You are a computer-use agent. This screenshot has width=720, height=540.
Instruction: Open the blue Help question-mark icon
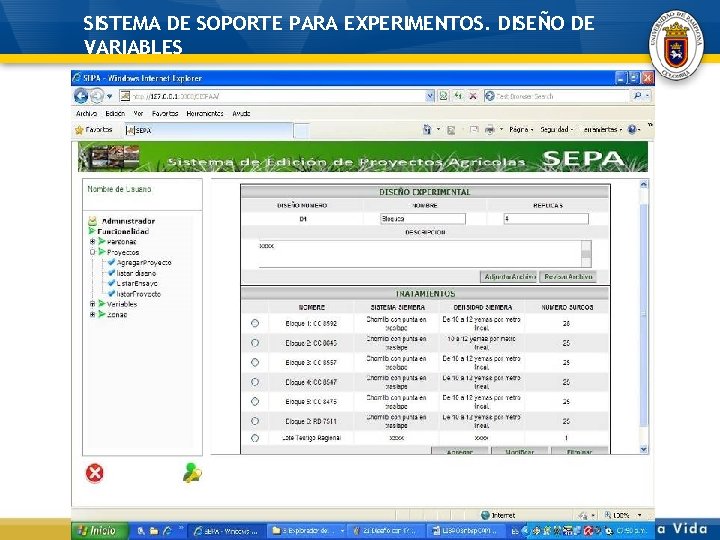(632, 130)
